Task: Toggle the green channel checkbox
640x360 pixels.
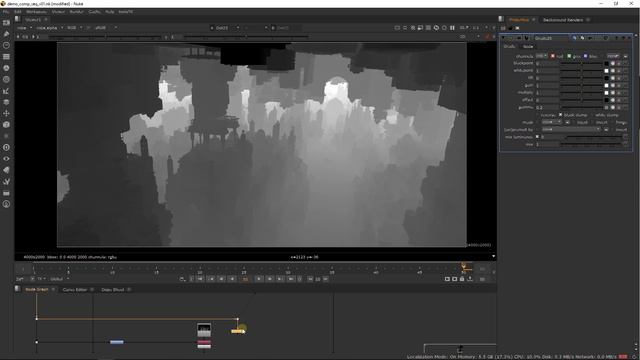Action: 569,56
